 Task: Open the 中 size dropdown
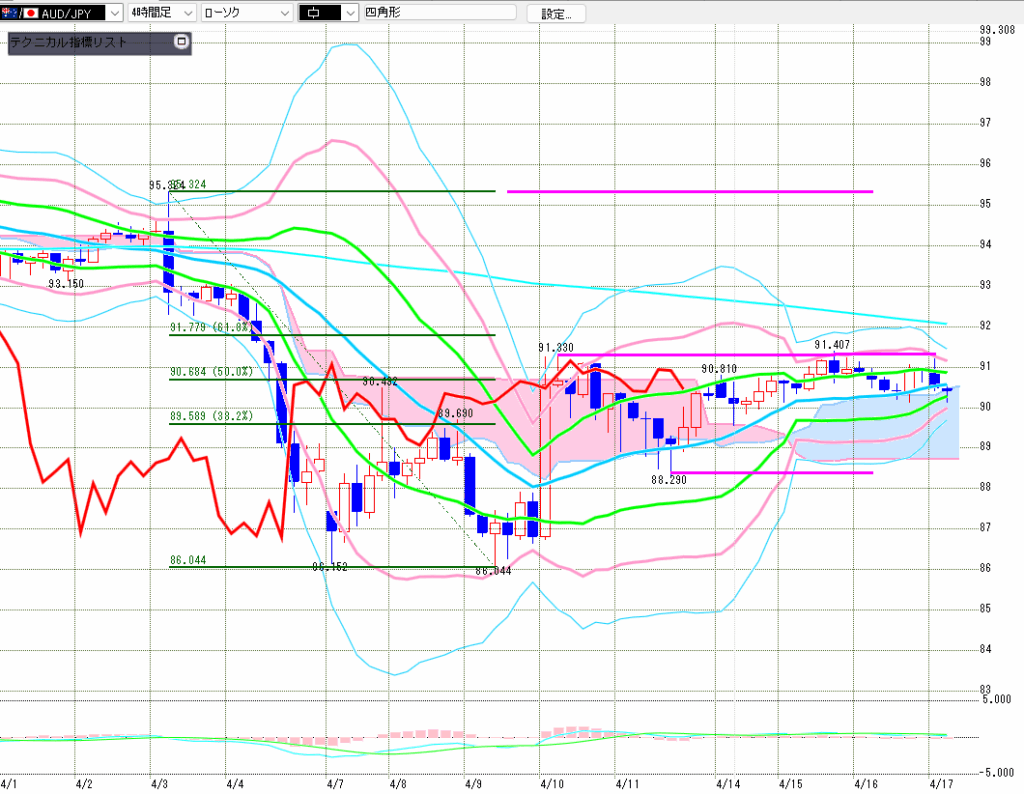pyautogui.click(x=328, y=12)
